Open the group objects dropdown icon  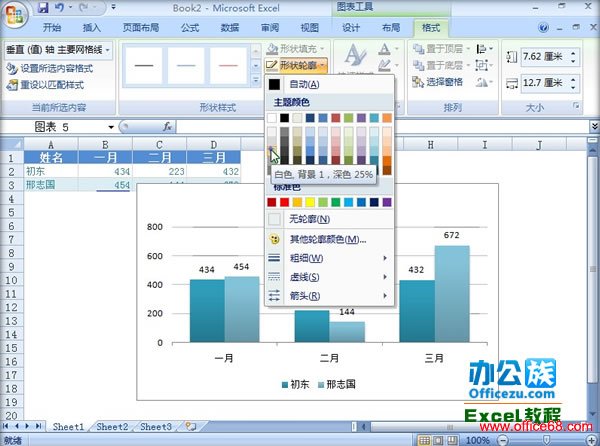[484, 65]
